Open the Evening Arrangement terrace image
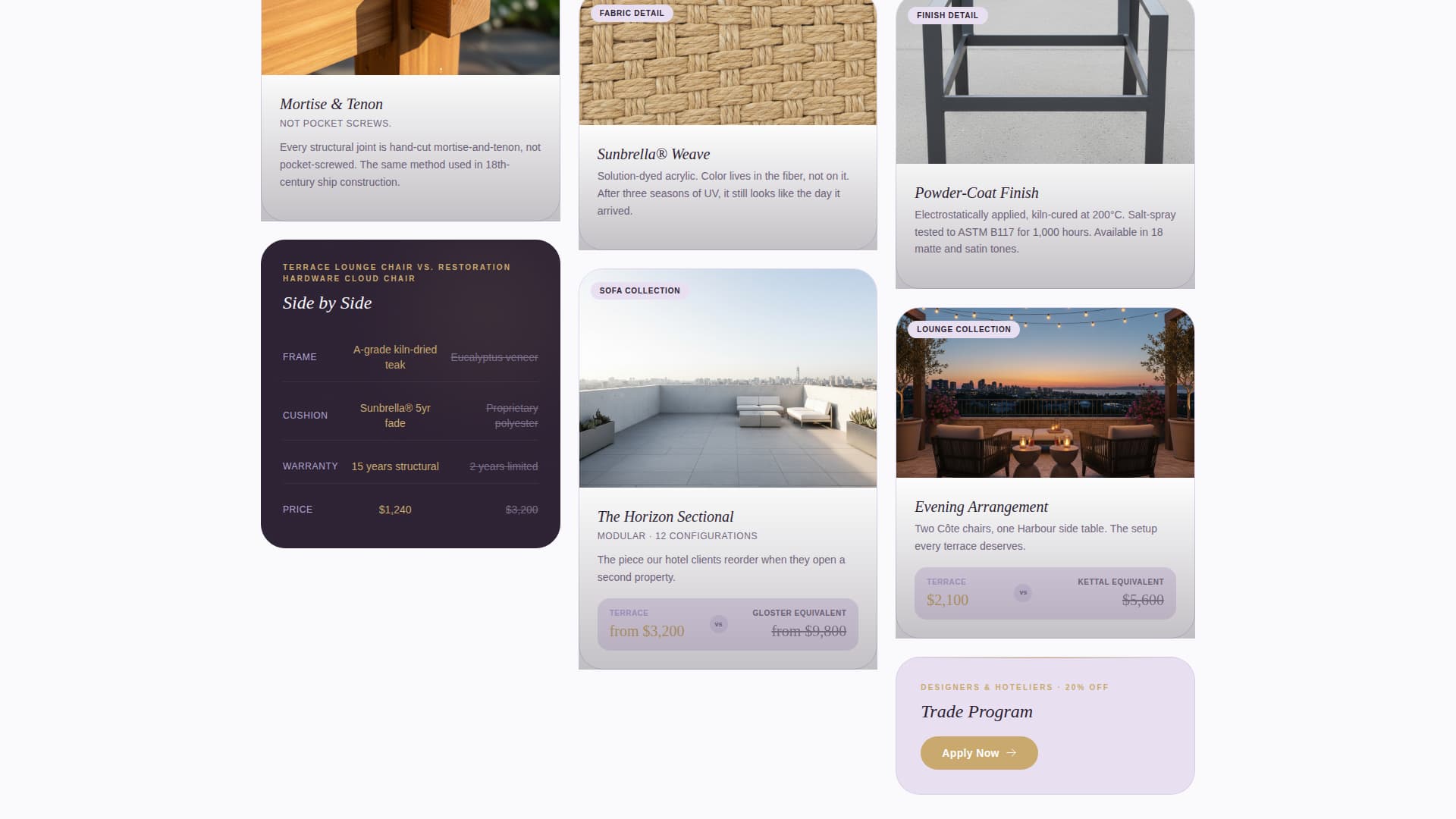1456x819 pixels. point(1045,393)
